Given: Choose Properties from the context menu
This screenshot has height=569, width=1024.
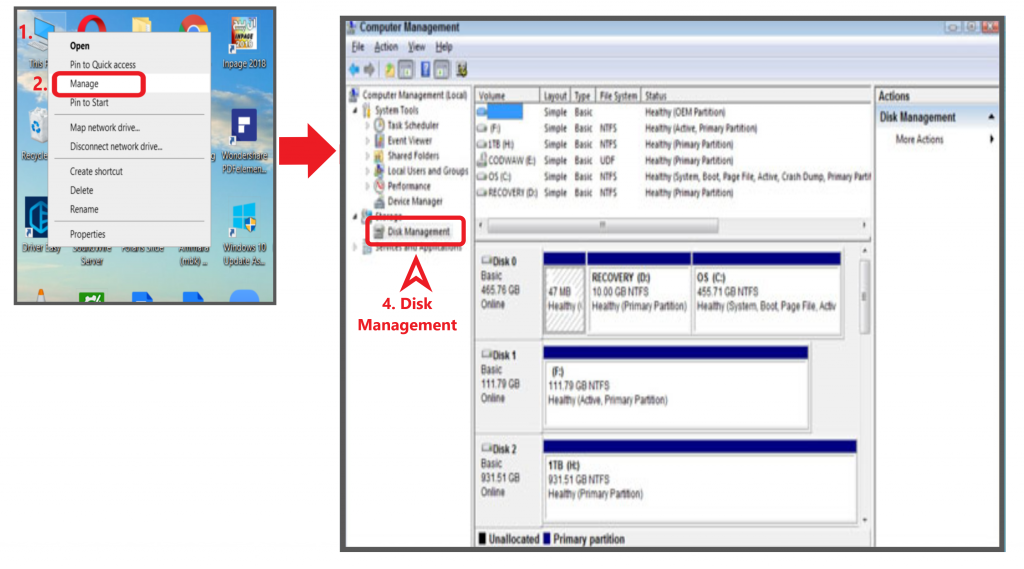Looking at the screenshot, I should coord(131,234).
